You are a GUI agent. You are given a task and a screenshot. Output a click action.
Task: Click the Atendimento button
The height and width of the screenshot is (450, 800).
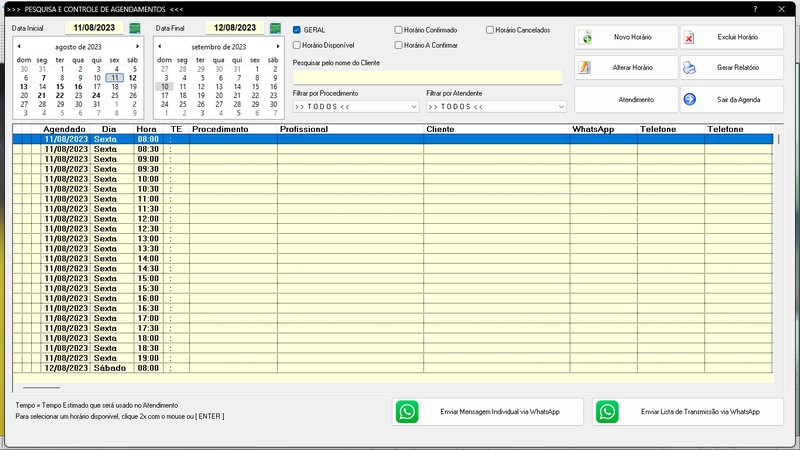tap(626, 99)
